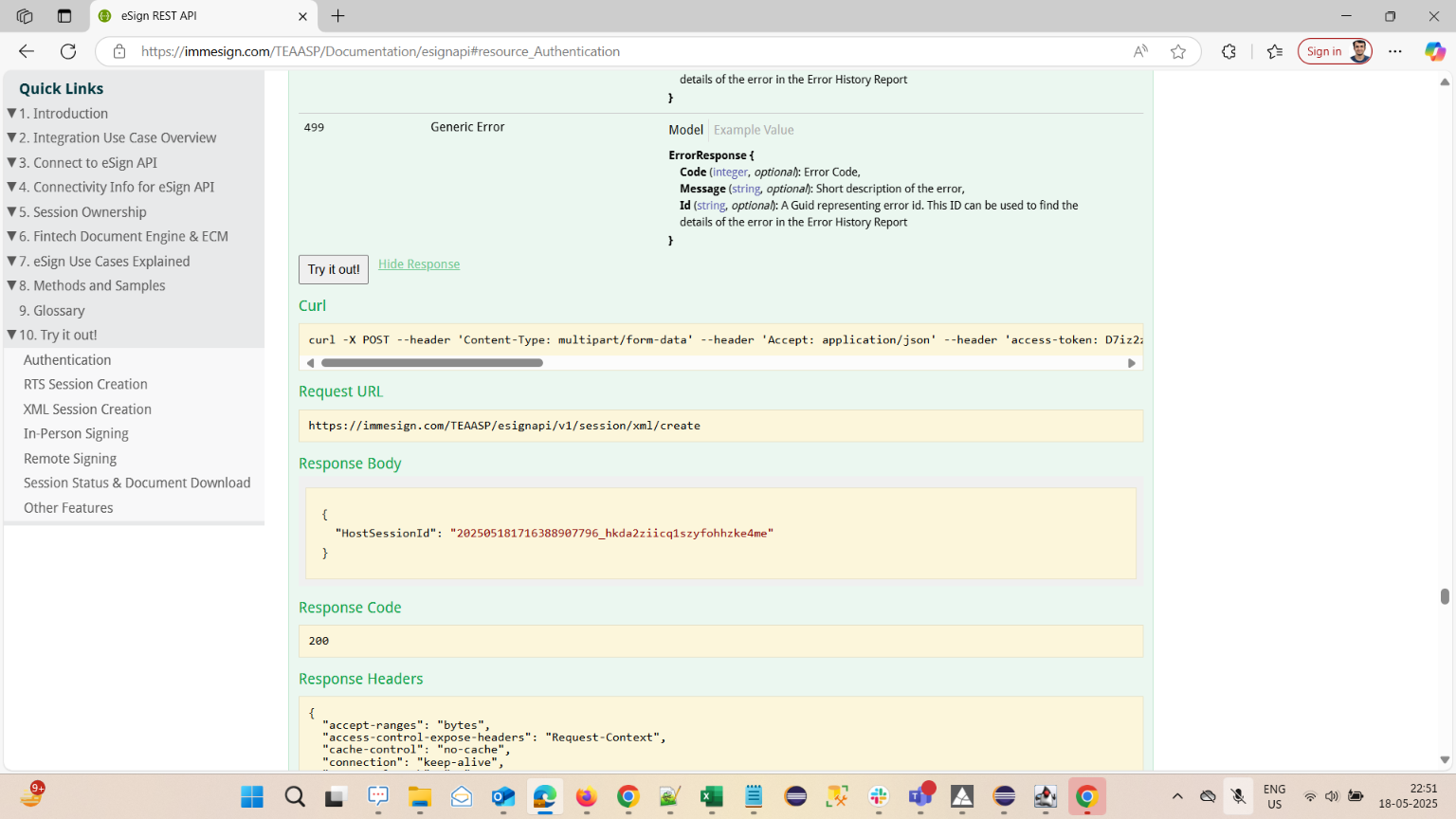
Task: Open the Copilot sidebar icon
Action: (1434, 51)
